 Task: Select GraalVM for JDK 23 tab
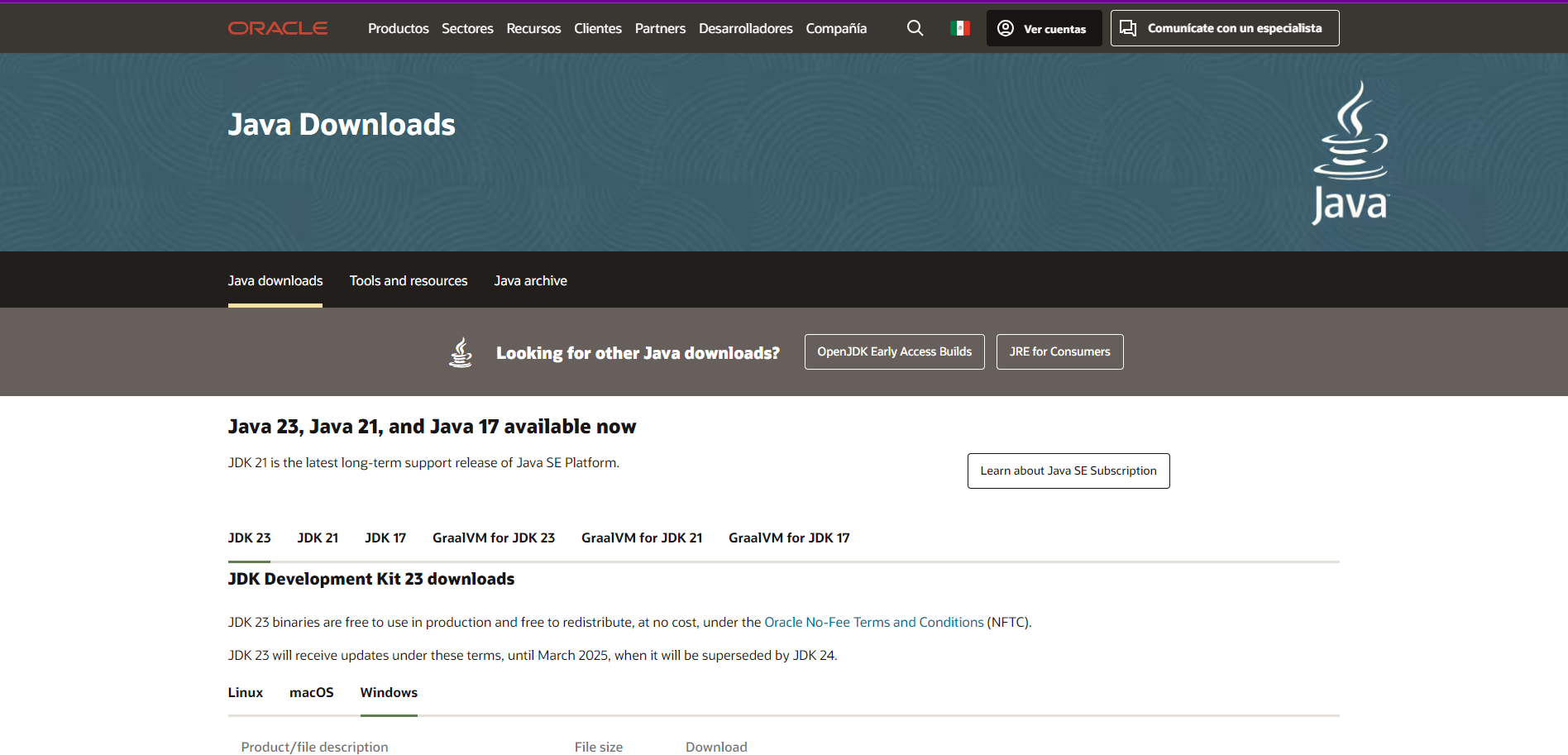tap(494, 538)
